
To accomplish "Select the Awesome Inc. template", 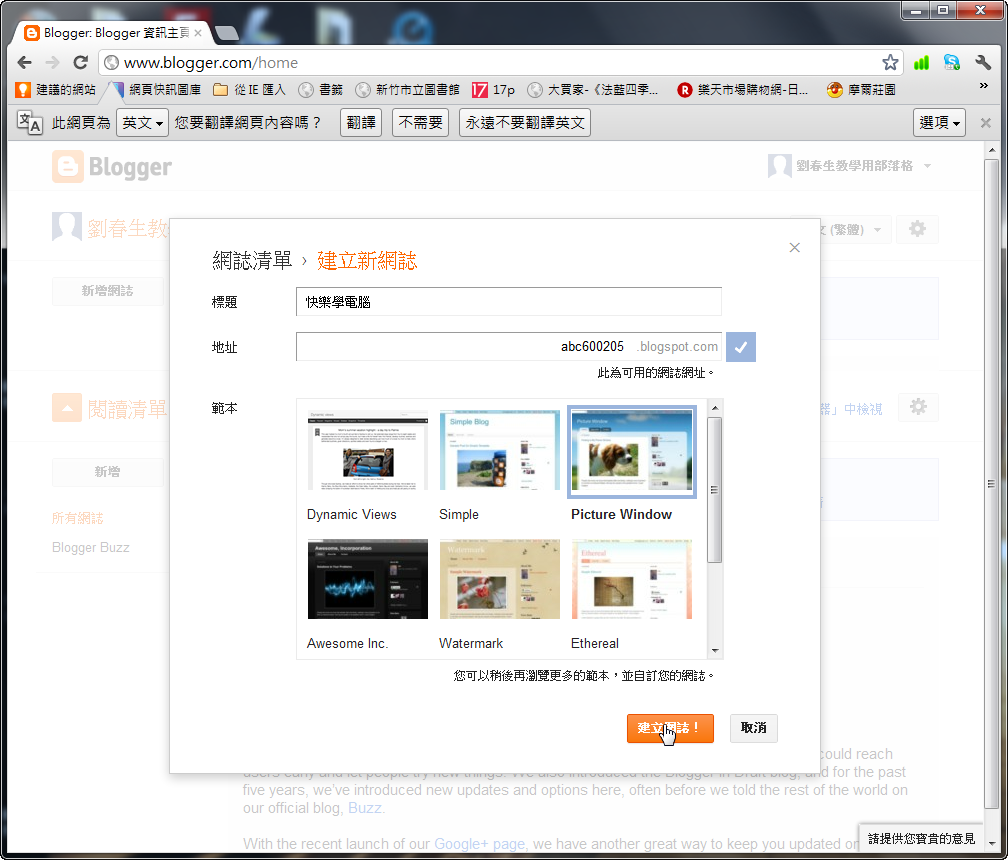I will pyautogui.click(x=367, y=595).
